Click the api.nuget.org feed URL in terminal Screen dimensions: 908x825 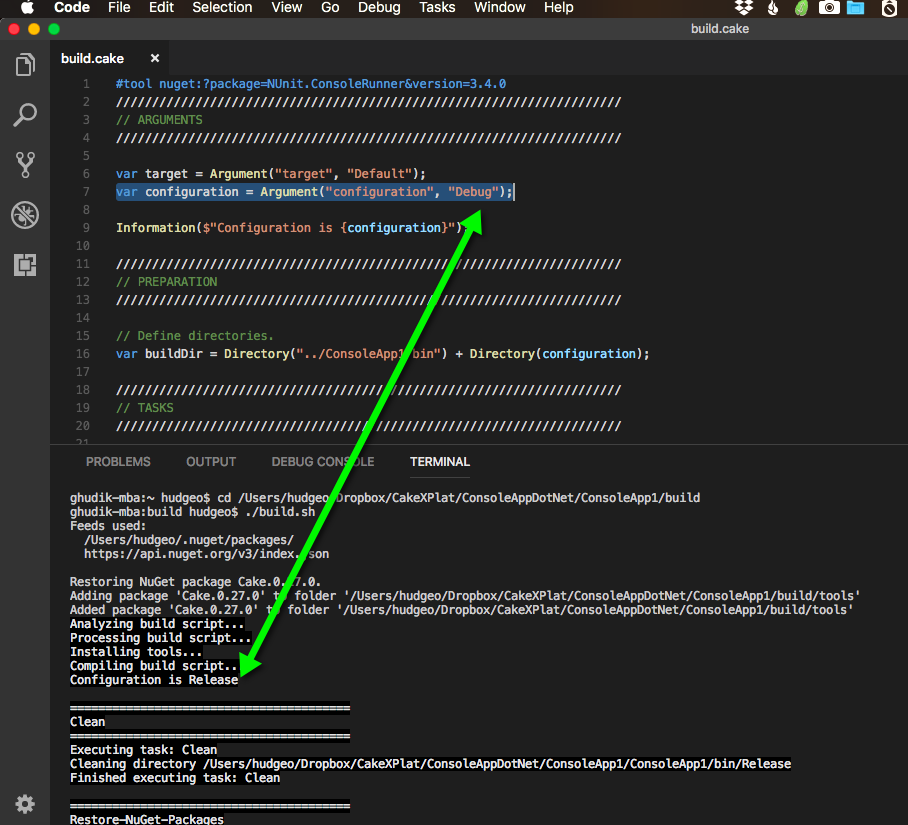[x=206, y=554]
